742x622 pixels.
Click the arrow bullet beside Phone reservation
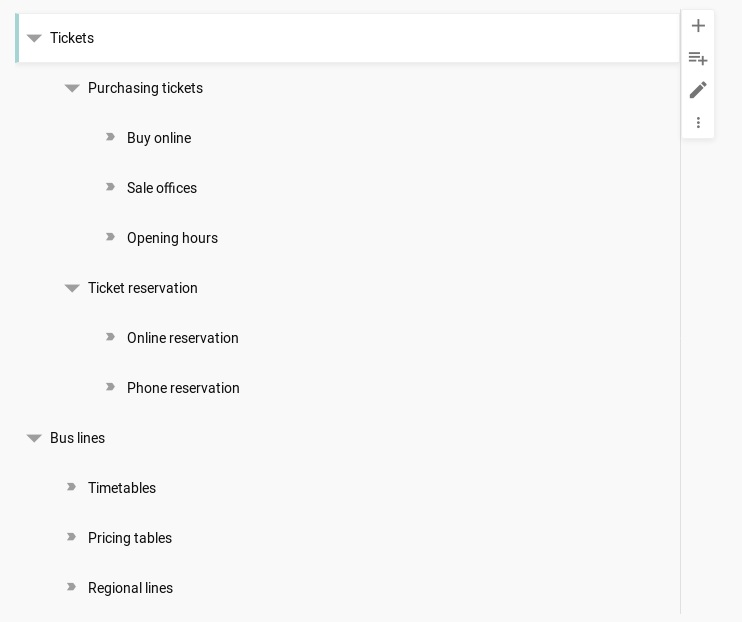coord(110,387)
